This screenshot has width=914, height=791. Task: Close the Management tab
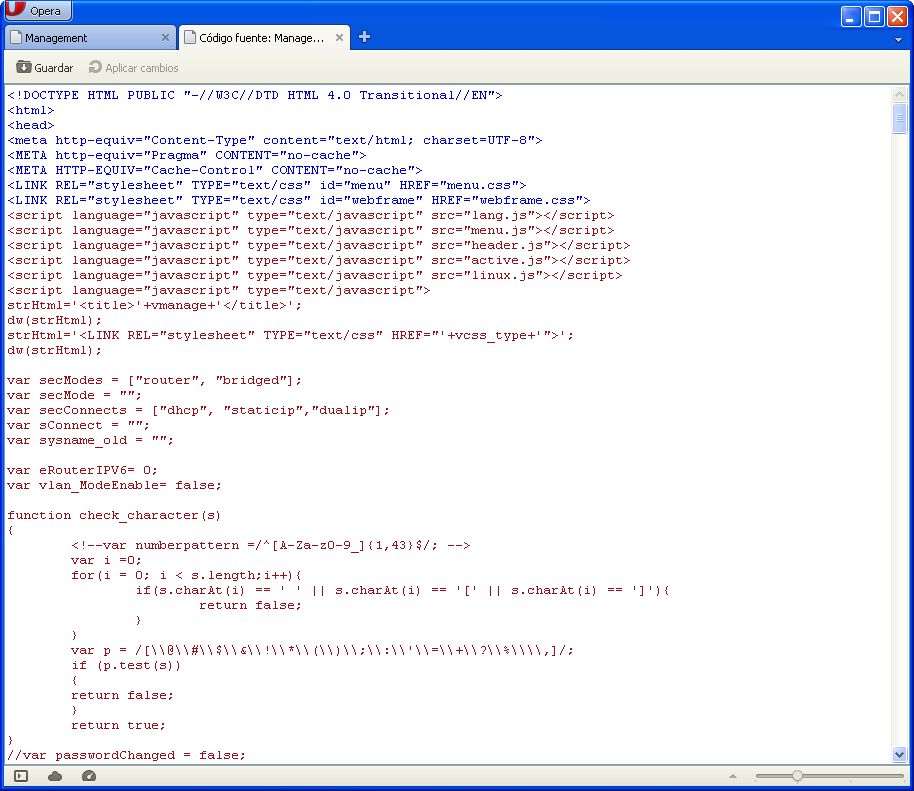(x=165, y=38)
